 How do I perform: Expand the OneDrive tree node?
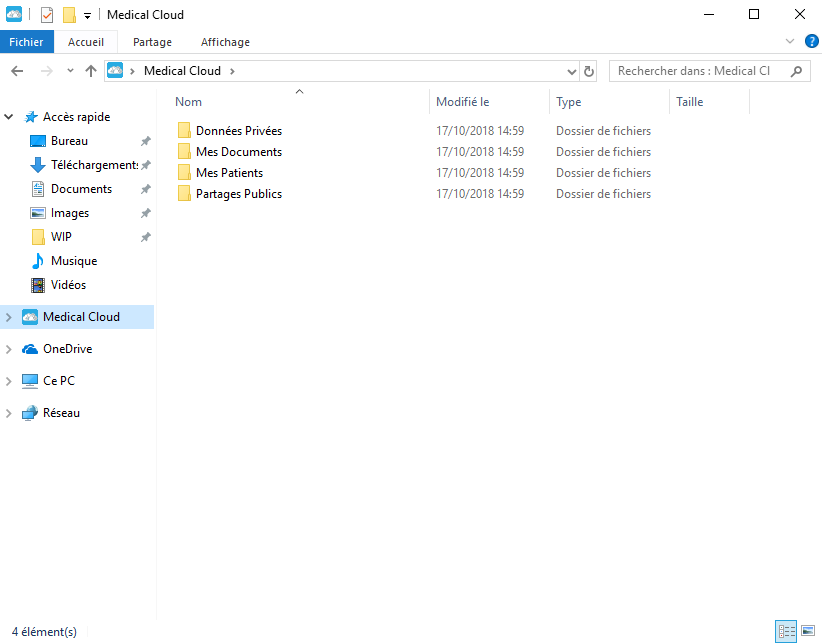[x=9, y=349]
